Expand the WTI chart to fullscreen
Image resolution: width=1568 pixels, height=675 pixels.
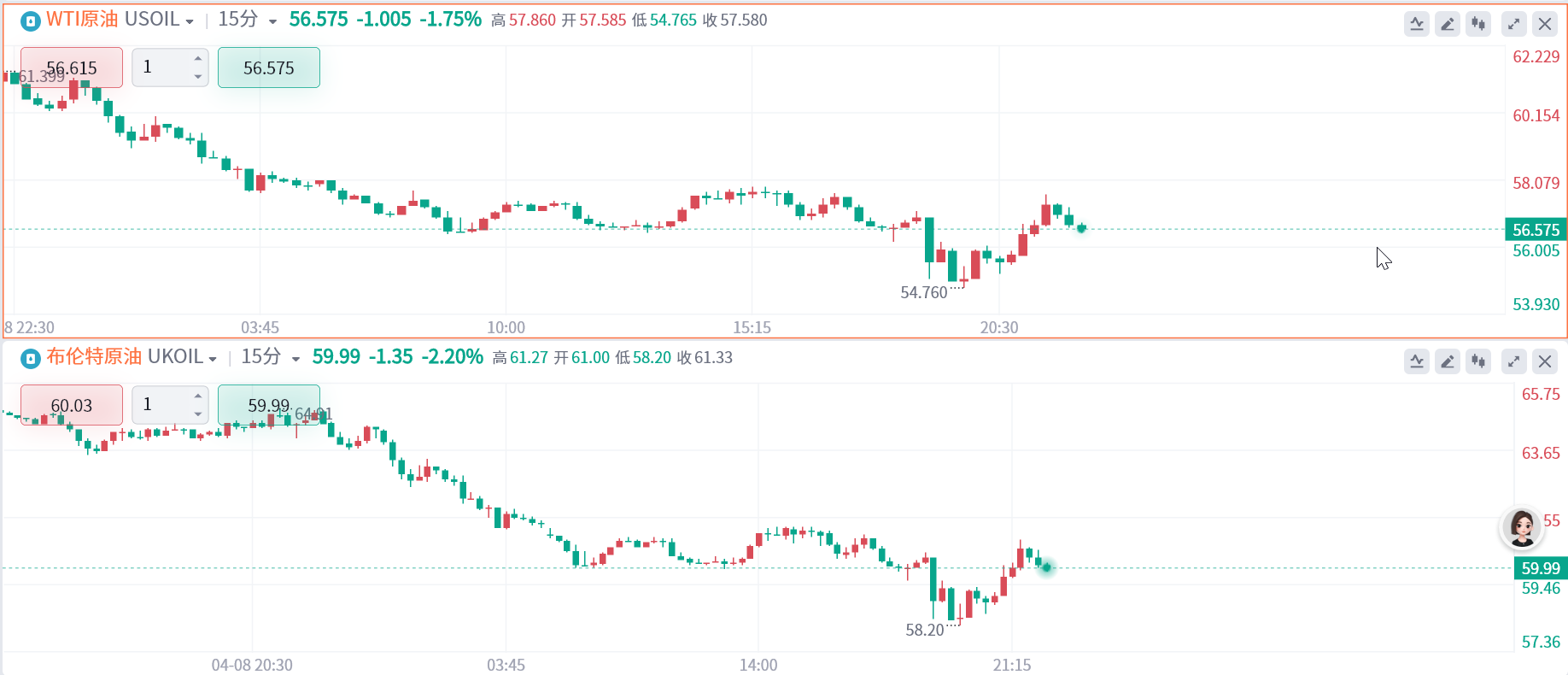(x=1514, y=24)
